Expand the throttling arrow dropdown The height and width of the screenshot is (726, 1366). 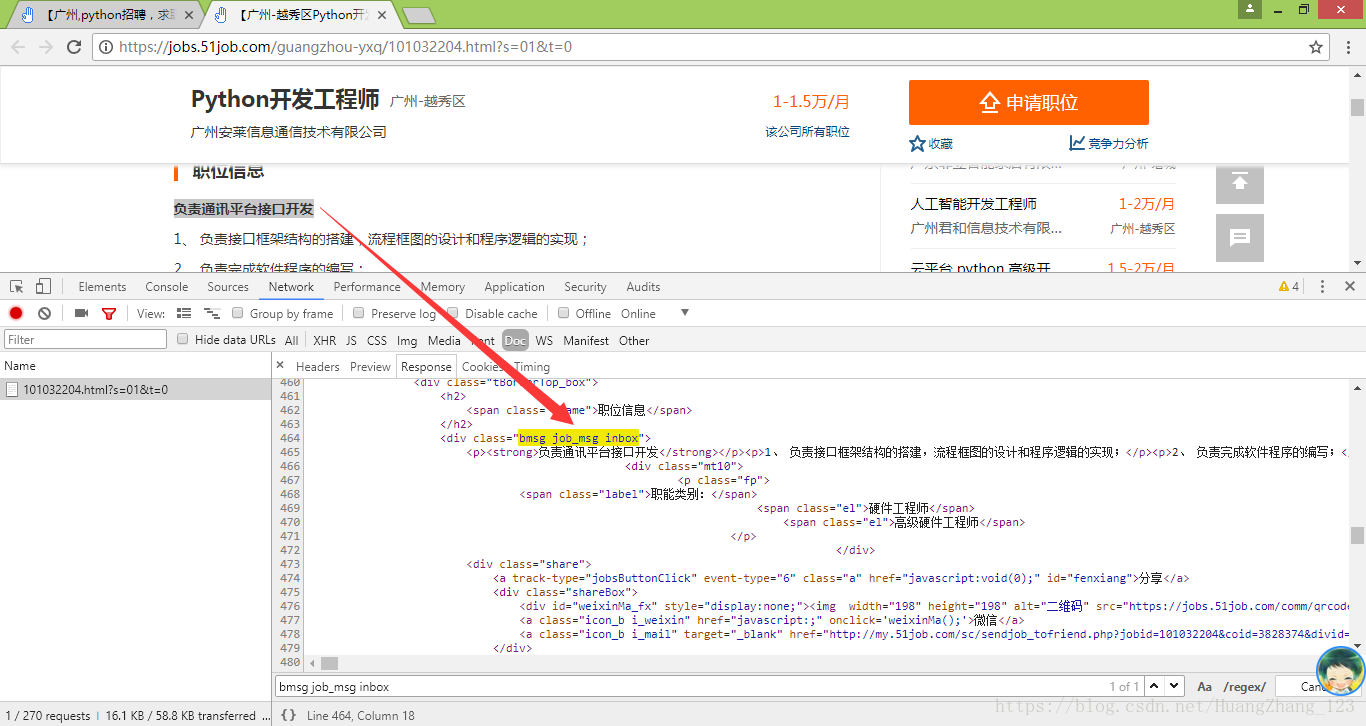coord(685,313)
